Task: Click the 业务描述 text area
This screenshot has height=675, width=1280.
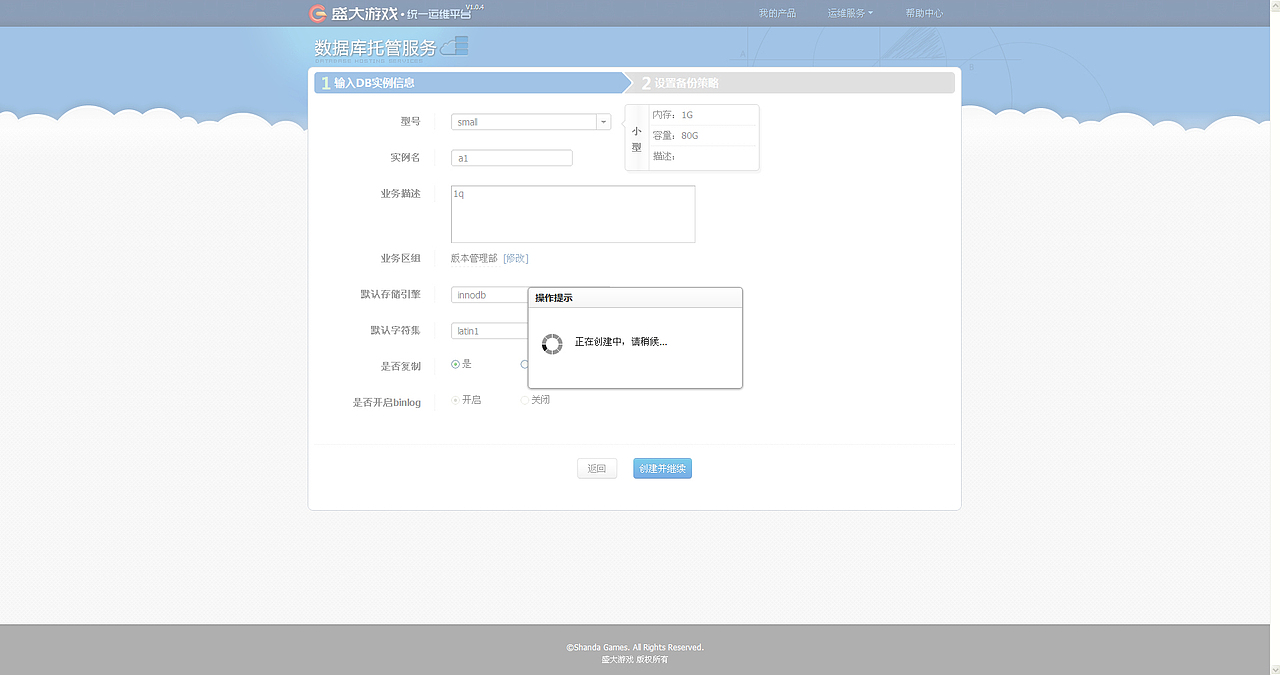Action: point(573,214)
